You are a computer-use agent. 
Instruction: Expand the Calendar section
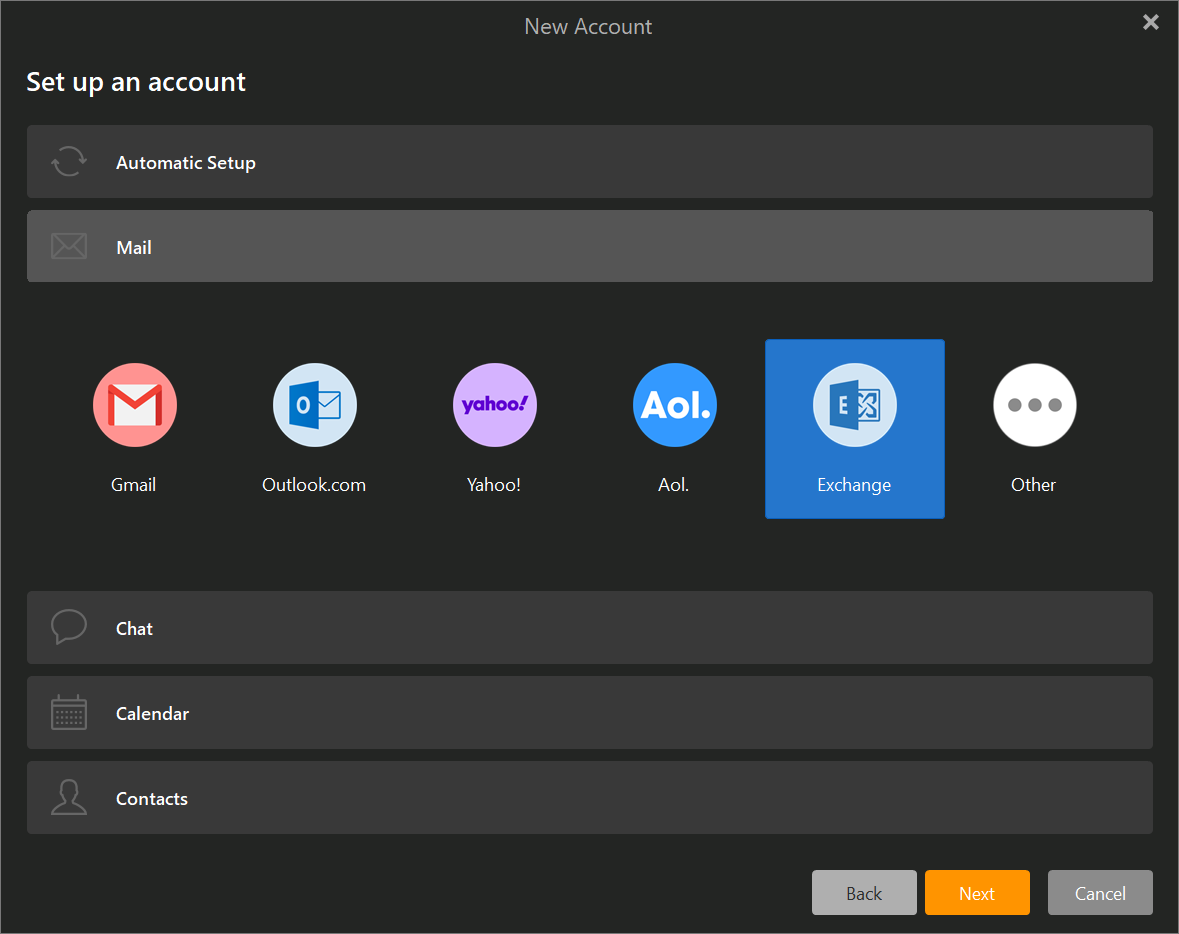pyautogui.click(x=590, y=712)
